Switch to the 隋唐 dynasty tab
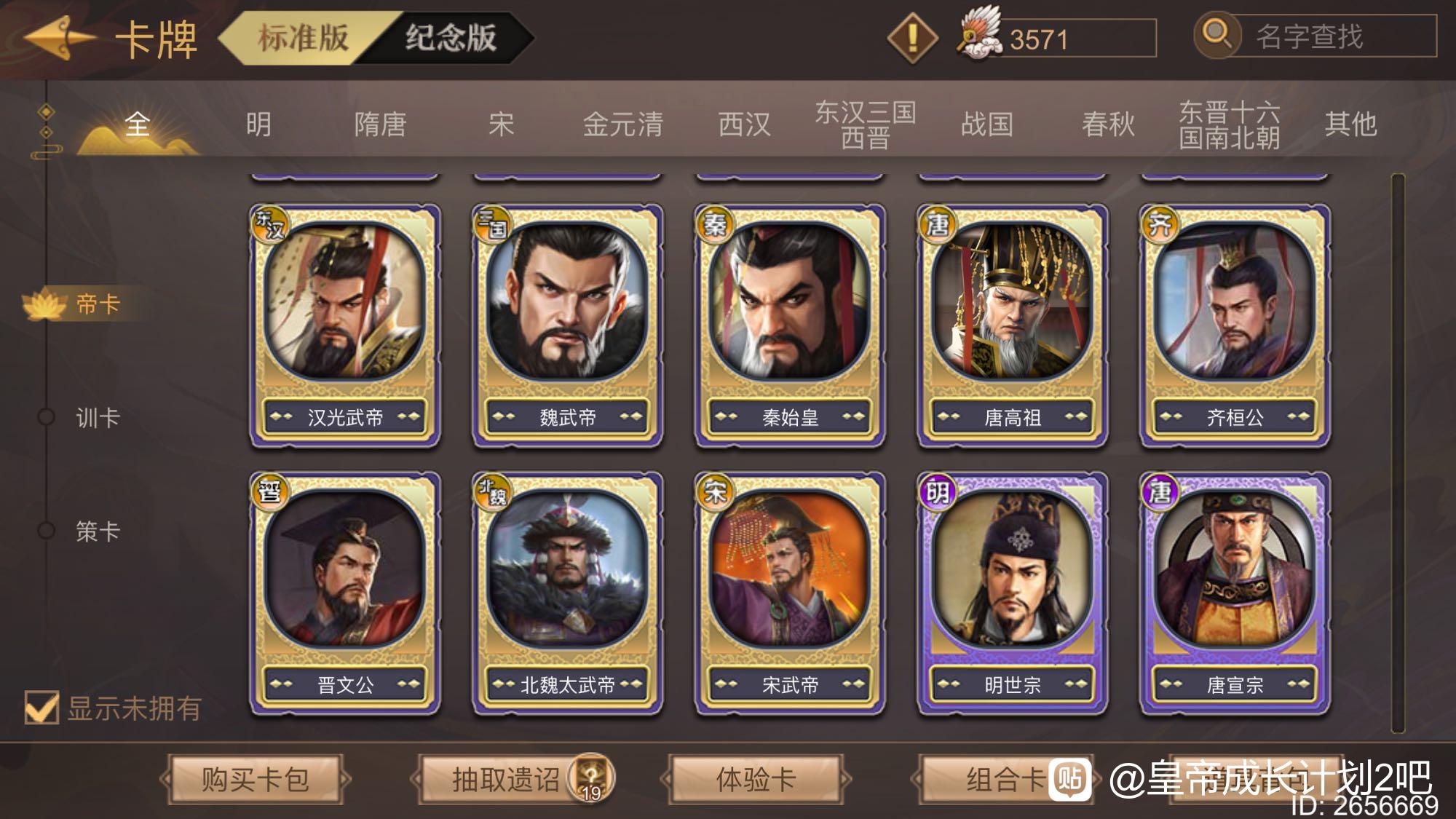The image size is (1456, 819). coord(380,124)
